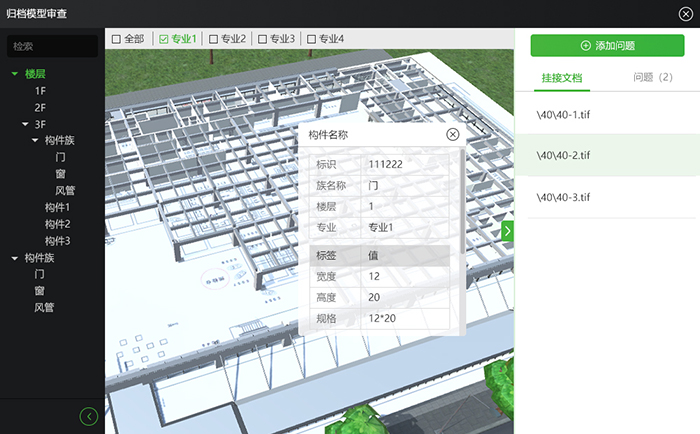Collapse the 构件族 node under 3F
Screen dimensions: 700x434
pyautogui.click(x=35, y=142)
